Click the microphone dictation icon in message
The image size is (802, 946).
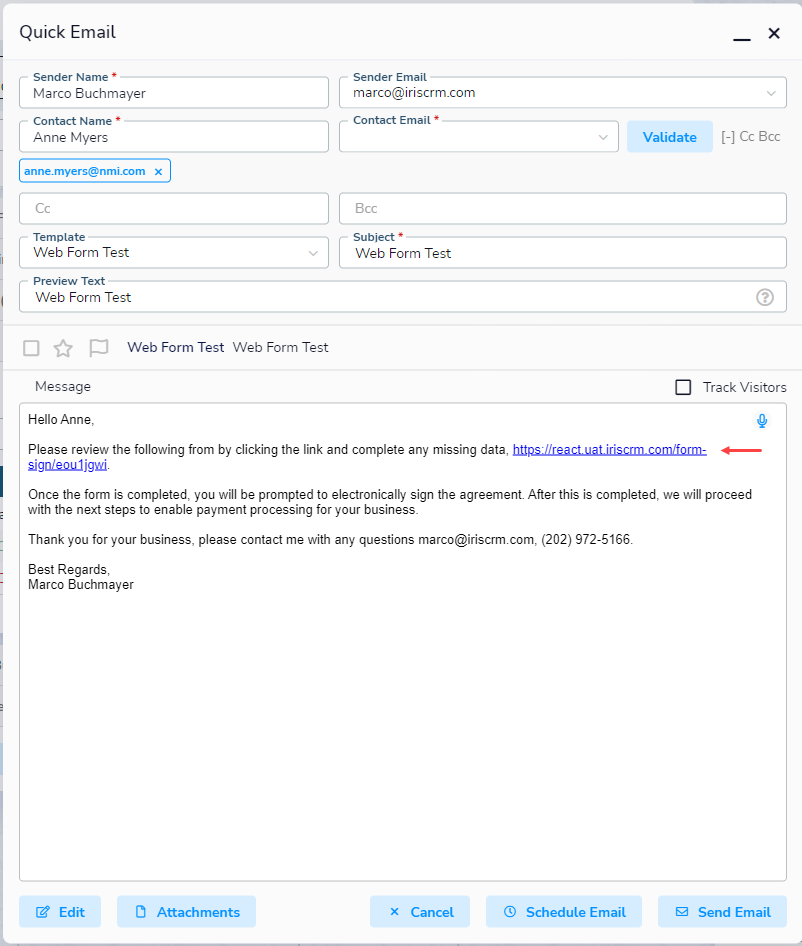tap(762, 421)
